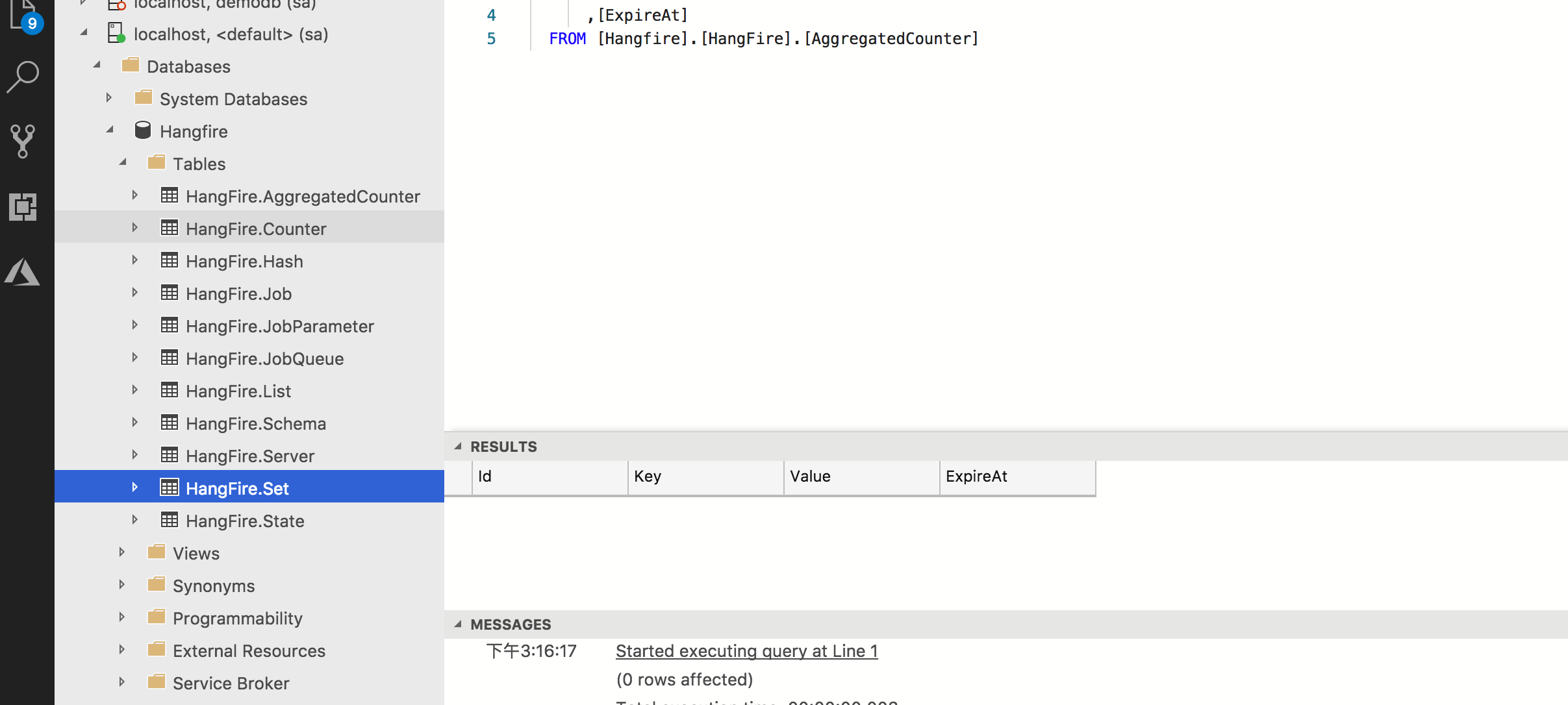This screenshot has width=1568, height=705.
Task: Click the (0 rows affected) message
Action: 685,680
